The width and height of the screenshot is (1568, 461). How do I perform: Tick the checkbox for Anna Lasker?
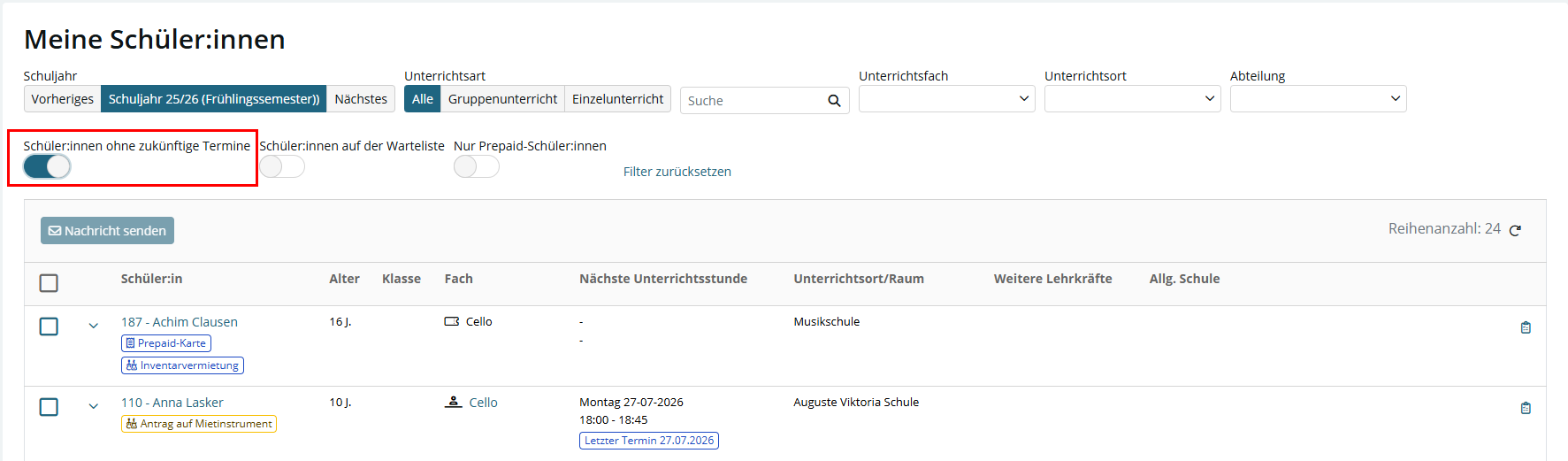(49, 407)
